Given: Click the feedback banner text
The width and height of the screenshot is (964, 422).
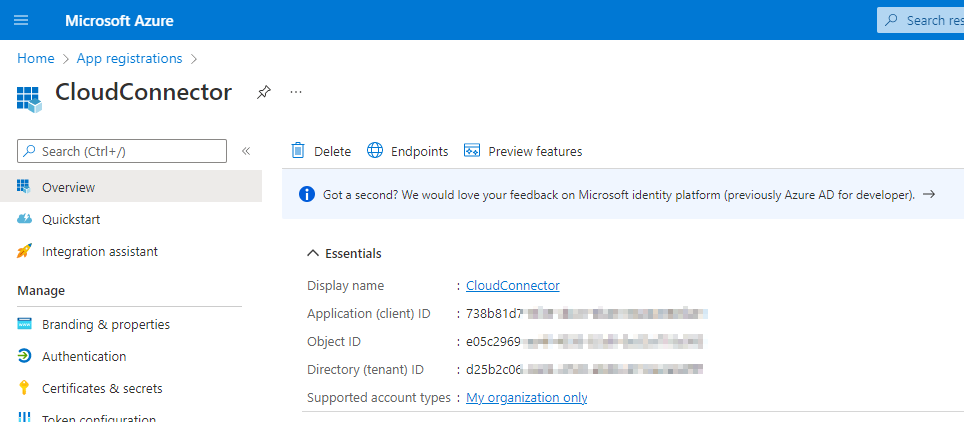Looking at the screenshot, I should (619, 195).
